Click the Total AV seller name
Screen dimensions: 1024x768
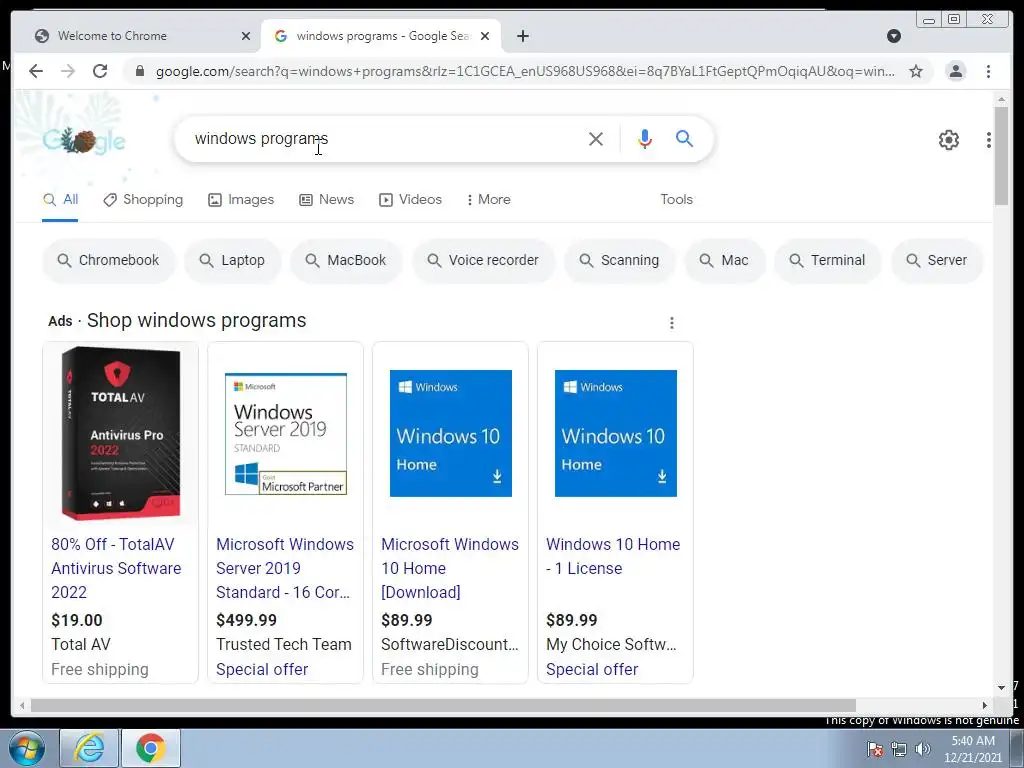(x=81, y=645)
